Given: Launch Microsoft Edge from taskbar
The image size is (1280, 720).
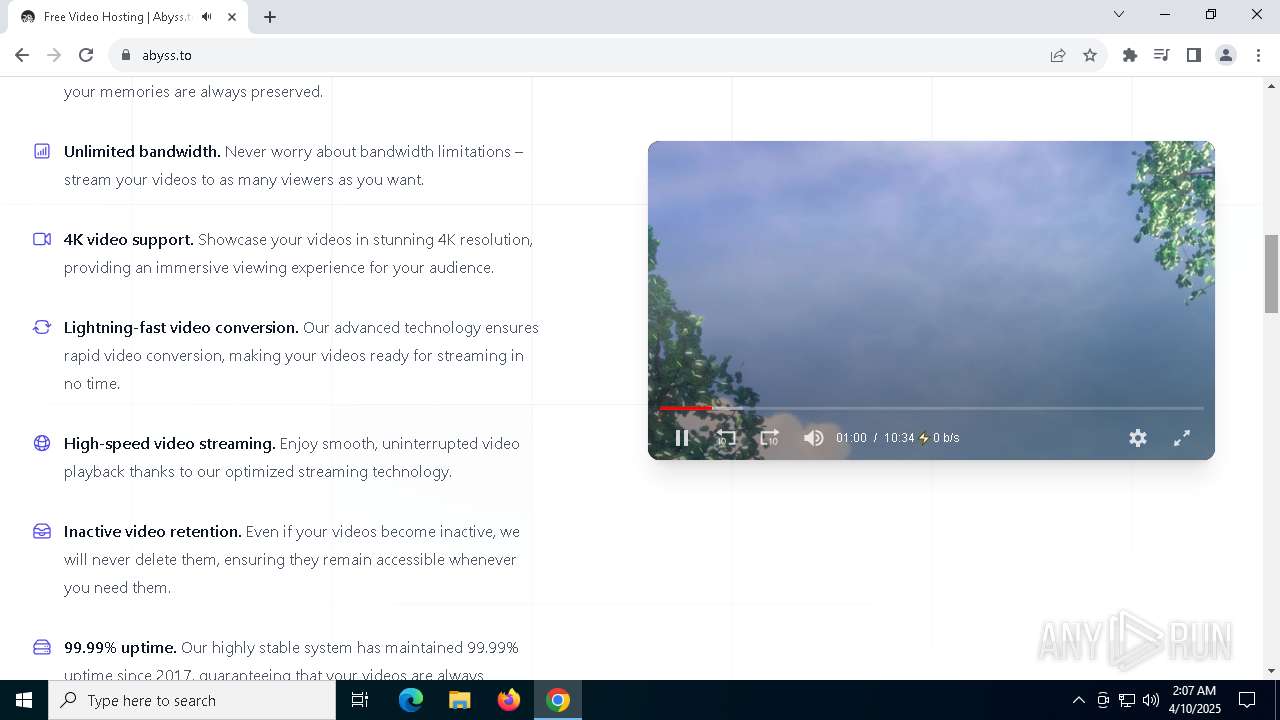Looking at the screenshot, I should pos(411,700).
